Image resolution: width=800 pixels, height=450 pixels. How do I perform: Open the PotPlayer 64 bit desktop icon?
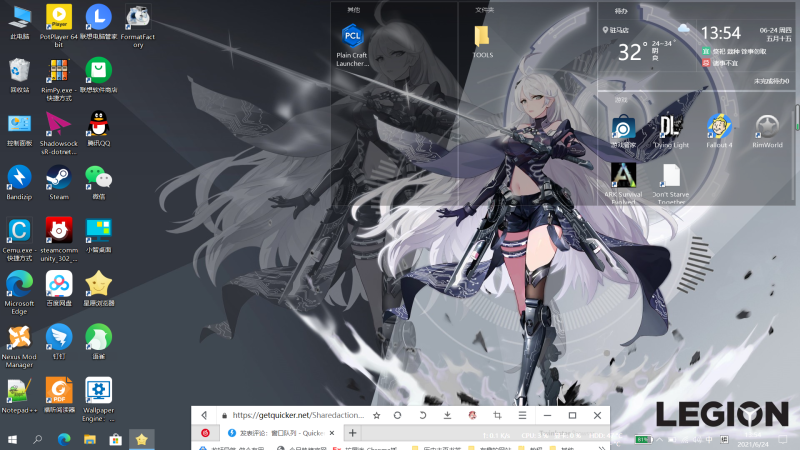pos(59,26)
